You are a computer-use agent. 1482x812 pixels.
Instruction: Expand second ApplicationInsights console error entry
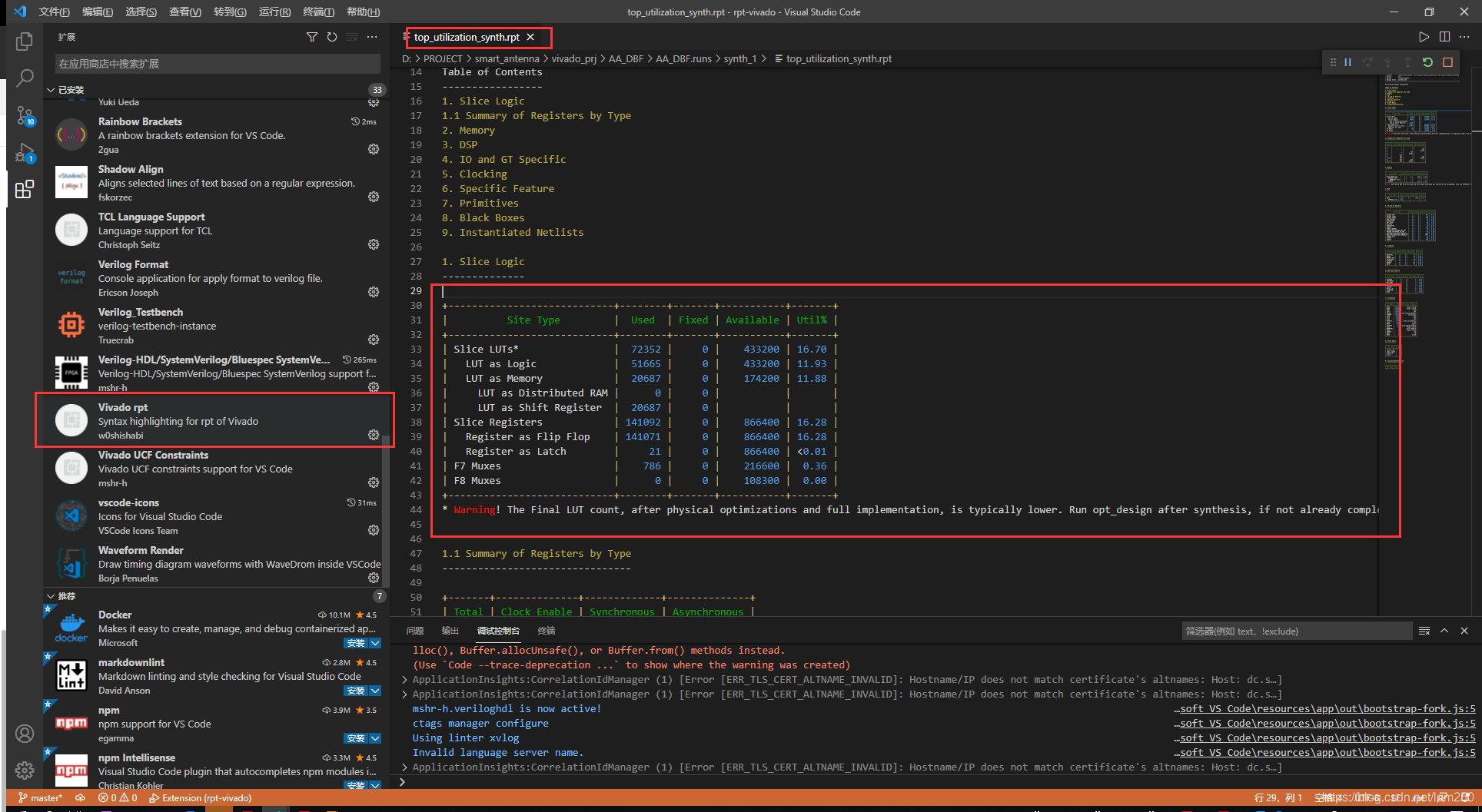(x=405, y=694)
